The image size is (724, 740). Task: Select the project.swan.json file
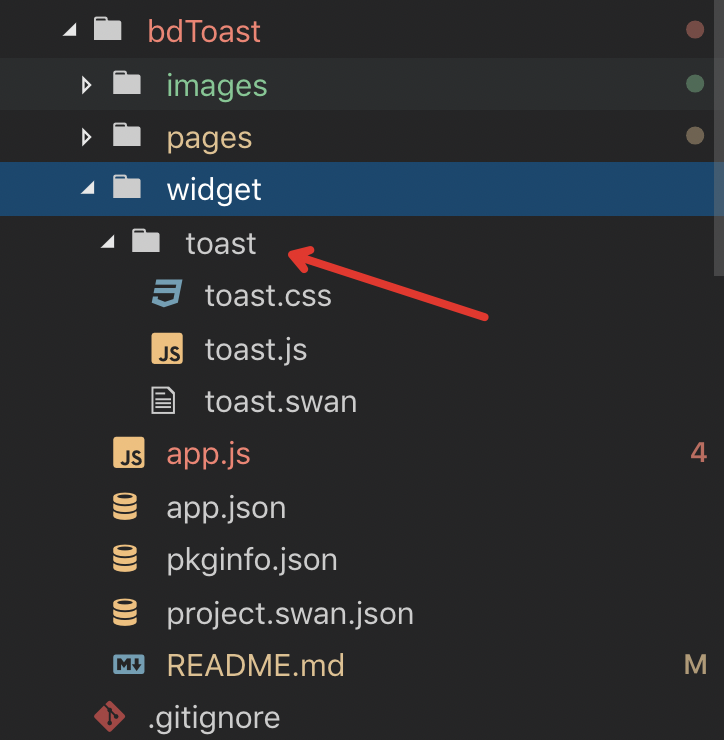[x=290, y=612]
